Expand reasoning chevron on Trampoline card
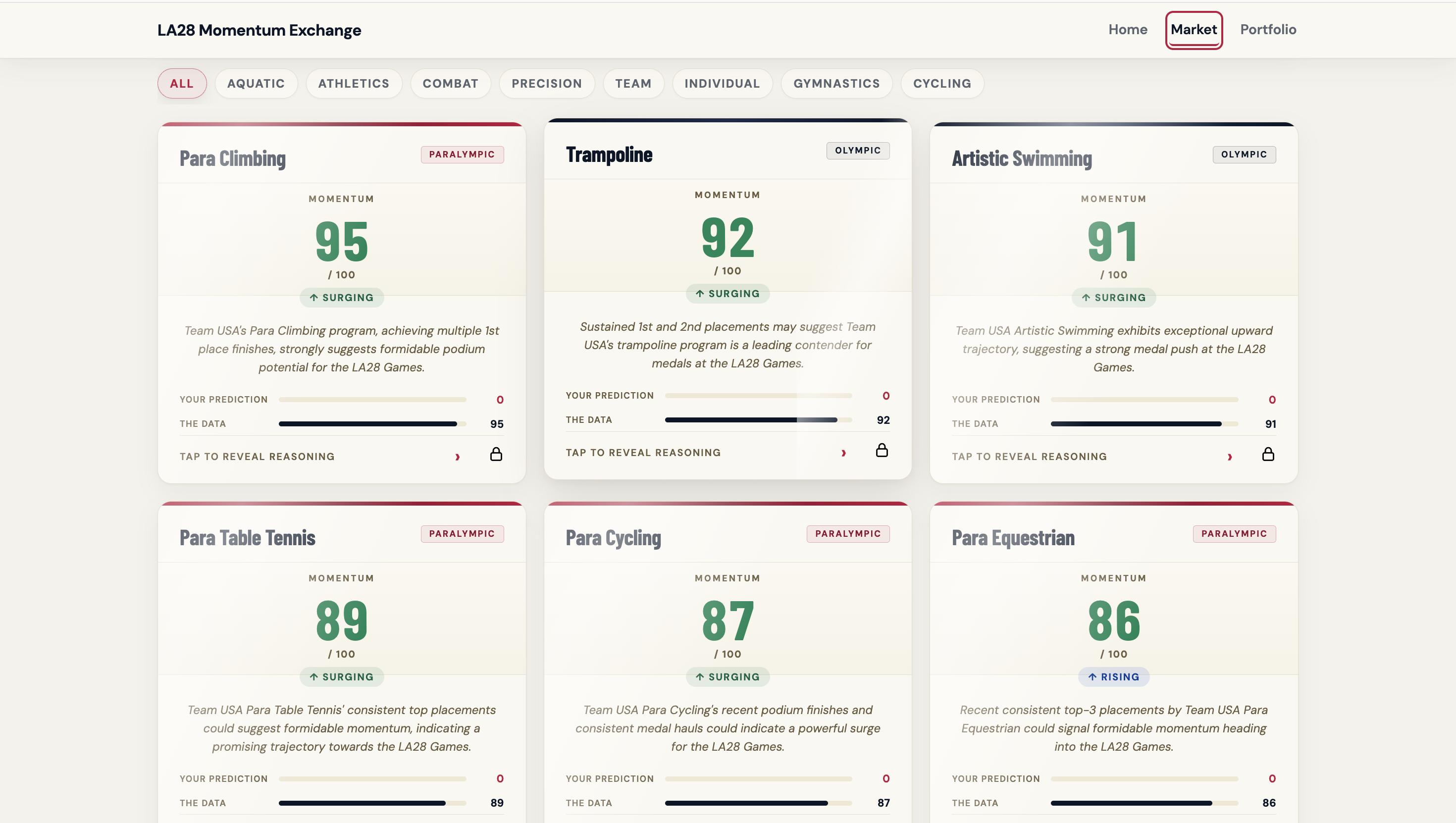 tap(844, 453)
